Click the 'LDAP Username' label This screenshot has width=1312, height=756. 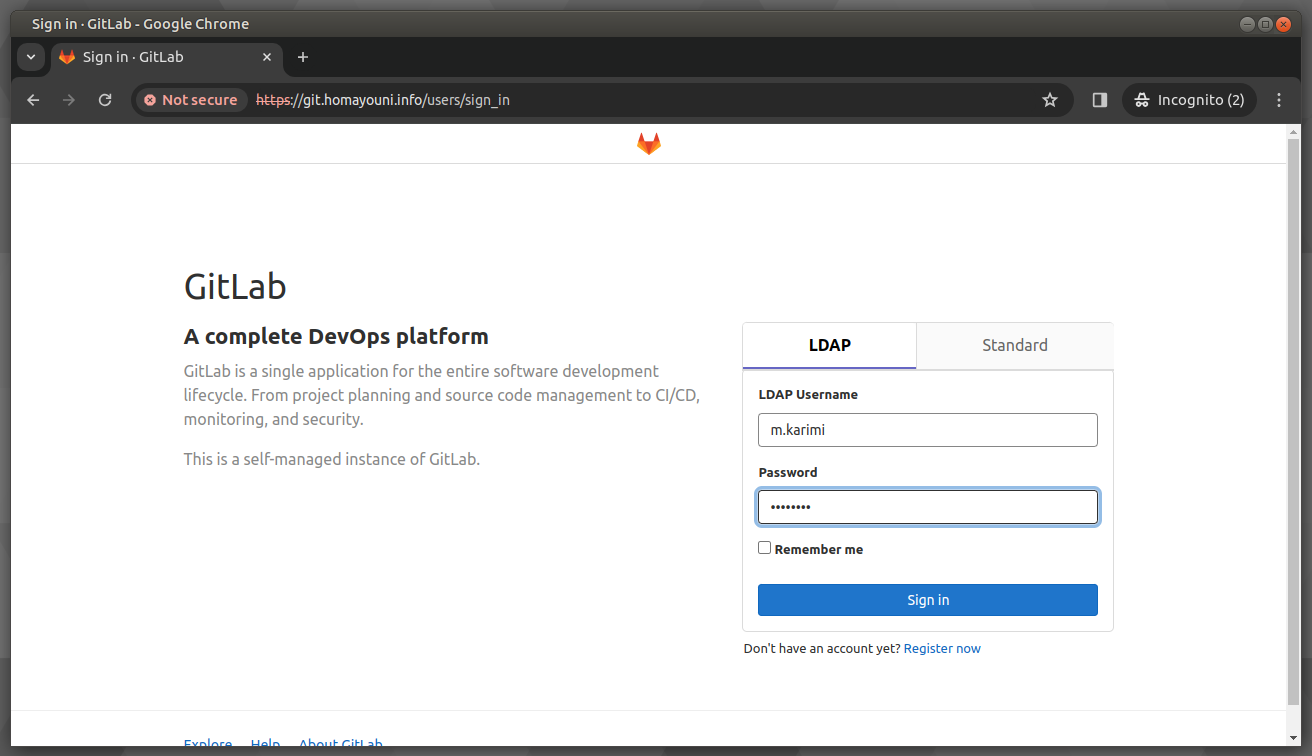808,395
